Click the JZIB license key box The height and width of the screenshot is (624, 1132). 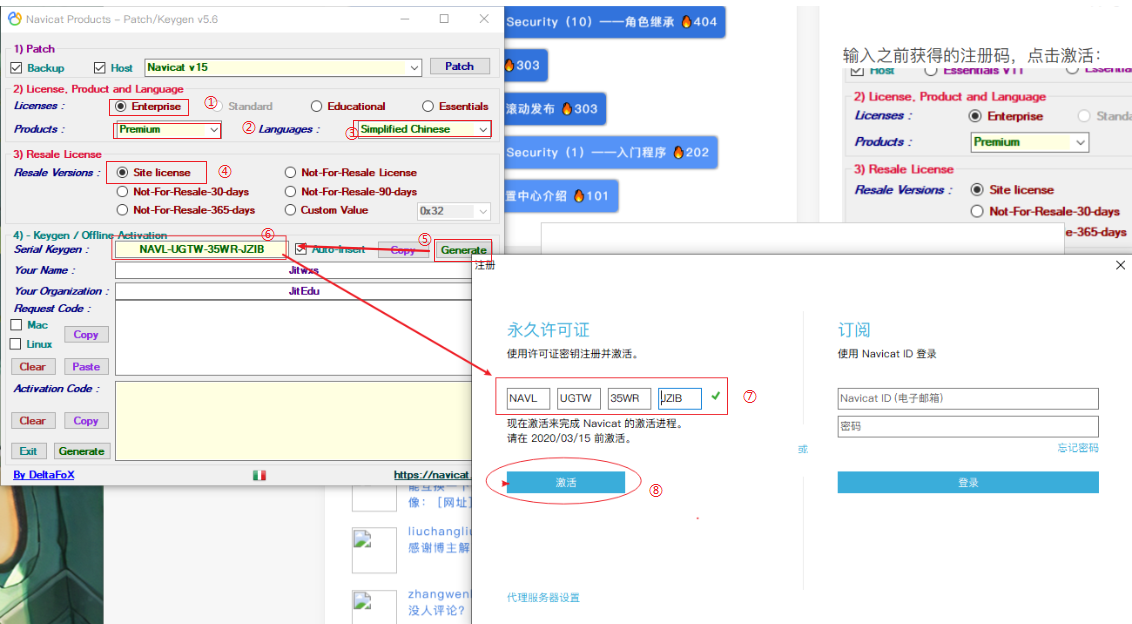pos(679,399)
